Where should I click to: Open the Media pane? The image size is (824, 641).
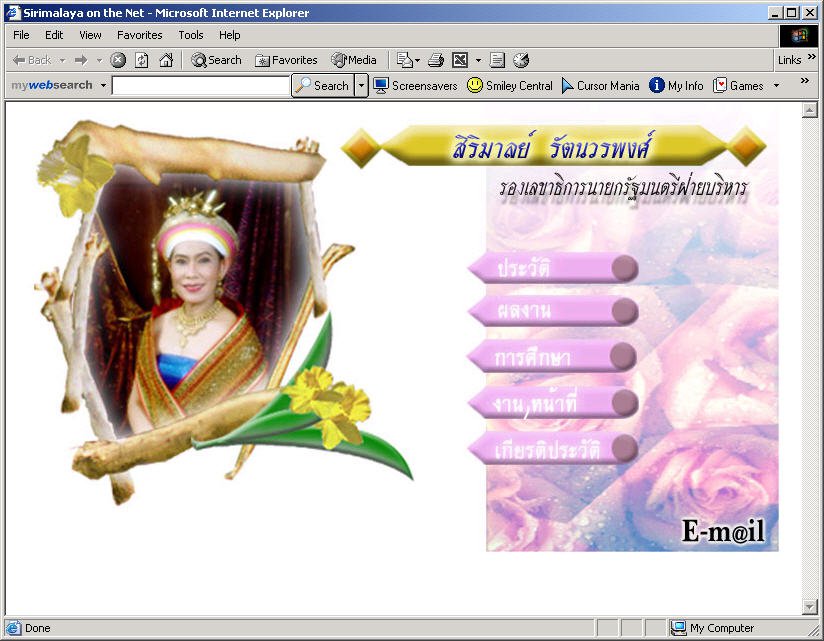tap(354, 60)
